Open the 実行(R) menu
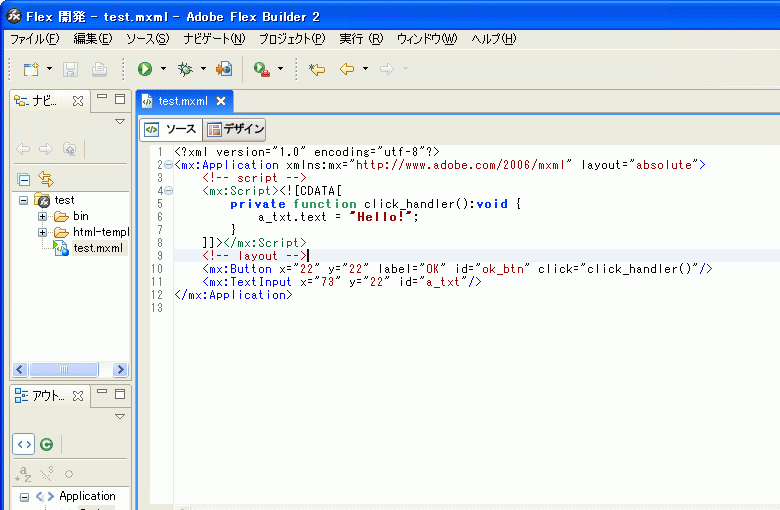 361,39
